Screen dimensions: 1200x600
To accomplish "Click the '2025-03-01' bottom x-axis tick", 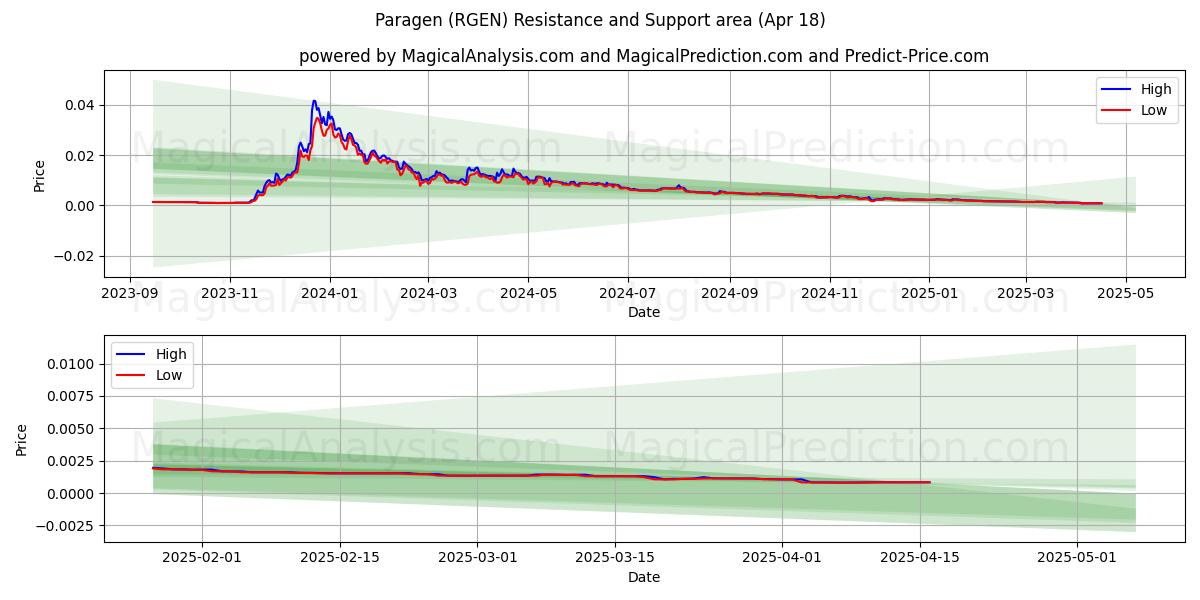I will [x=477, y=557].
